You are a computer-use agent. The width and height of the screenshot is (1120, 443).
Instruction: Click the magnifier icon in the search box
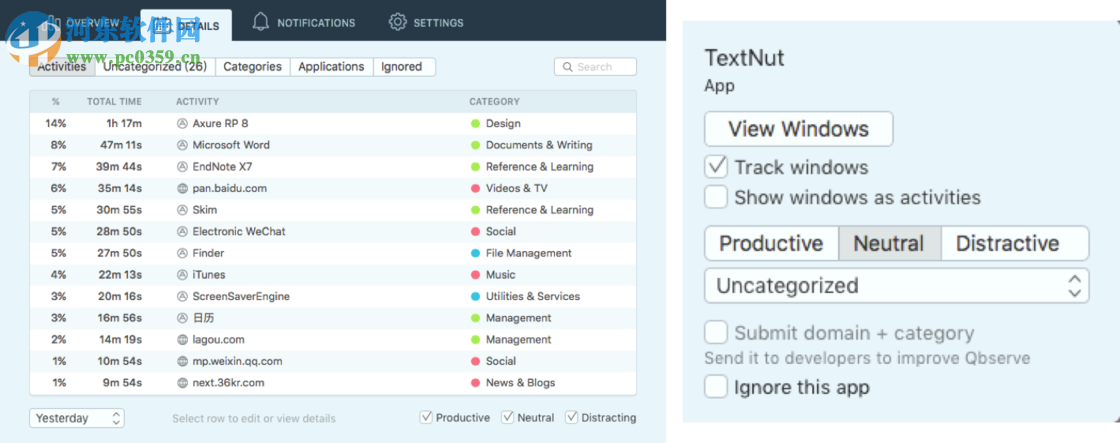point(568,67)
